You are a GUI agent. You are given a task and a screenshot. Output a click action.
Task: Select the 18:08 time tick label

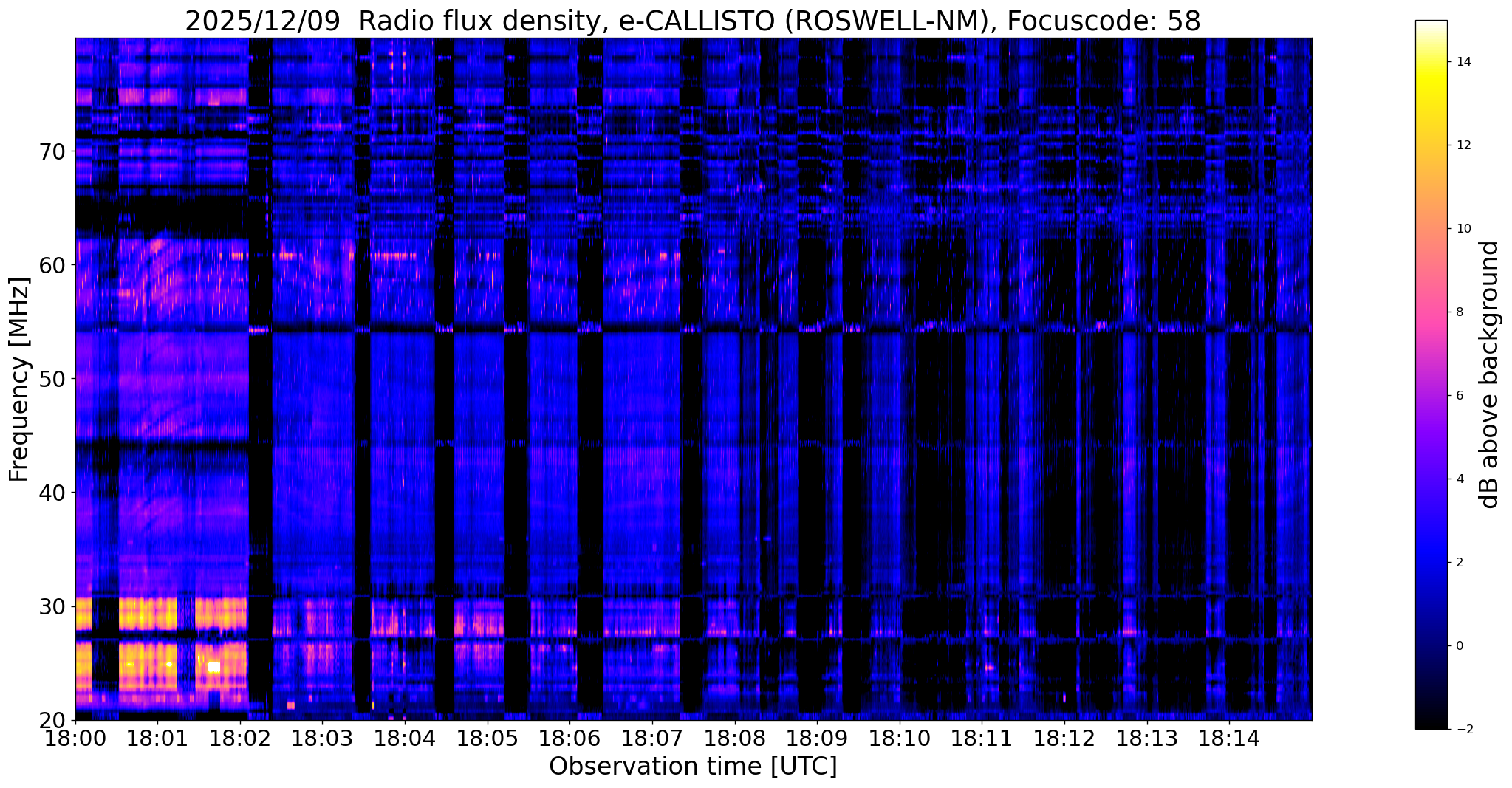coord(734,737)
